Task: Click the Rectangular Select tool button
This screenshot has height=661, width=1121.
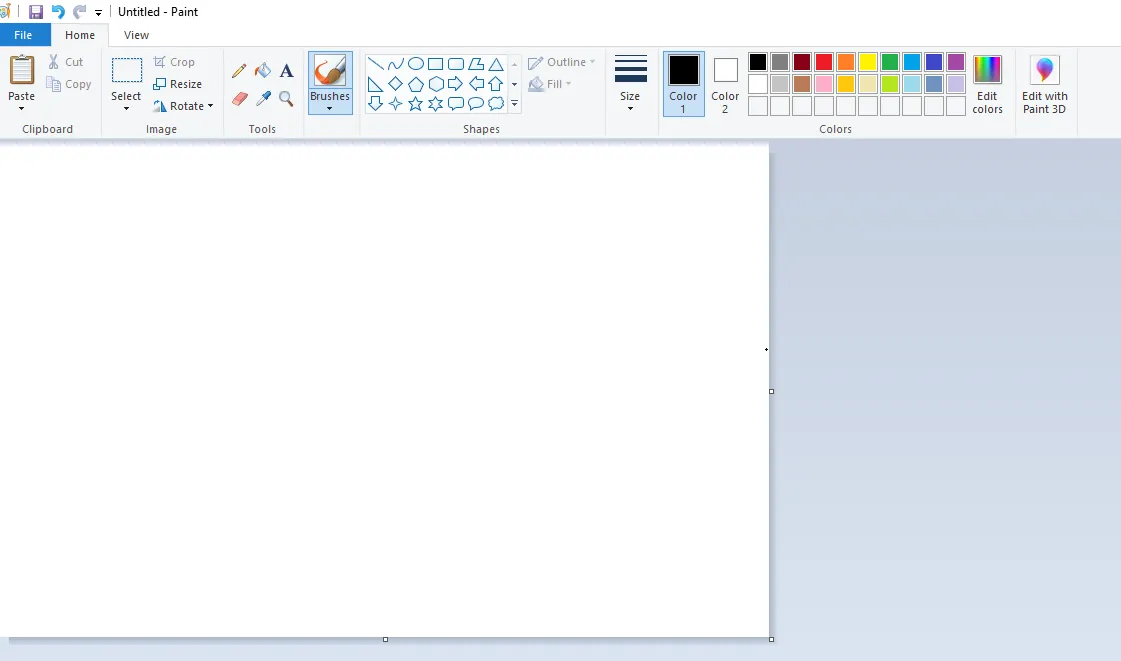Action: point(127,71)
